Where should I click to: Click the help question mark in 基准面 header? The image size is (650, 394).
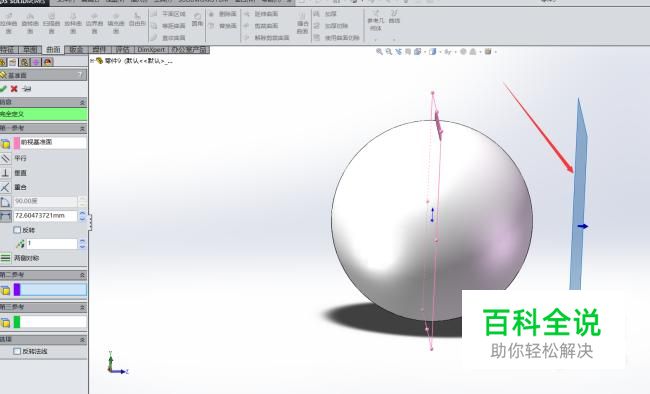[x=80, y=75]
